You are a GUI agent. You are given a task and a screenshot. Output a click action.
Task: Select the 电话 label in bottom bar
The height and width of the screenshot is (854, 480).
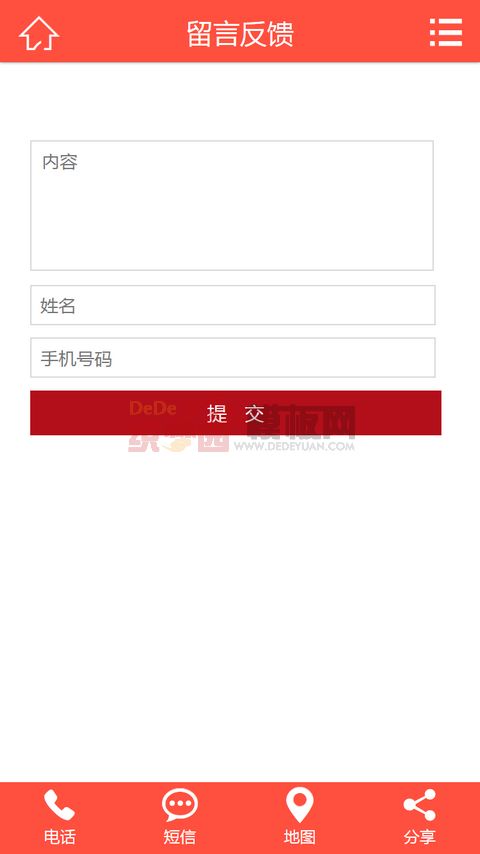[59, 837]
